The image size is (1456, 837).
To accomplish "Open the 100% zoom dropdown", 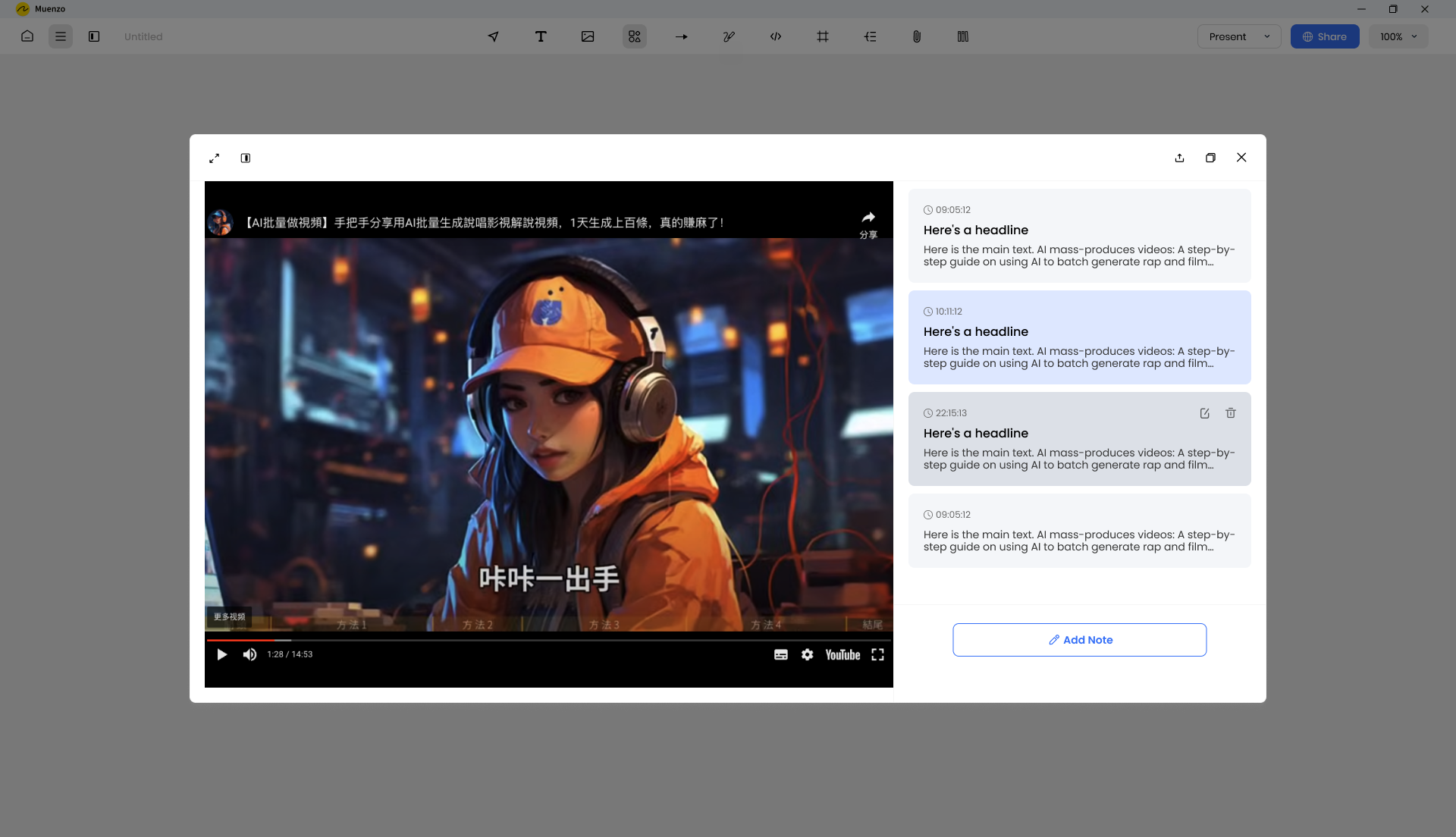I will pyautogui.click(x=1398, y=36).
